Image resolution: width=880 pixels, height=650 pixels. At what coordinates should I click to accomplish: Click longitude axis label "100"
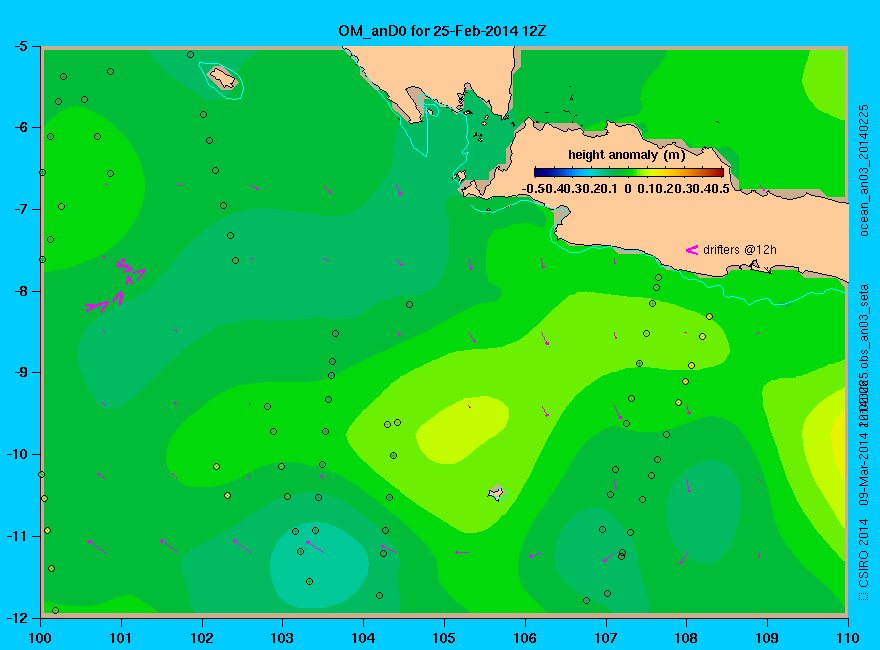pos(40,638)
